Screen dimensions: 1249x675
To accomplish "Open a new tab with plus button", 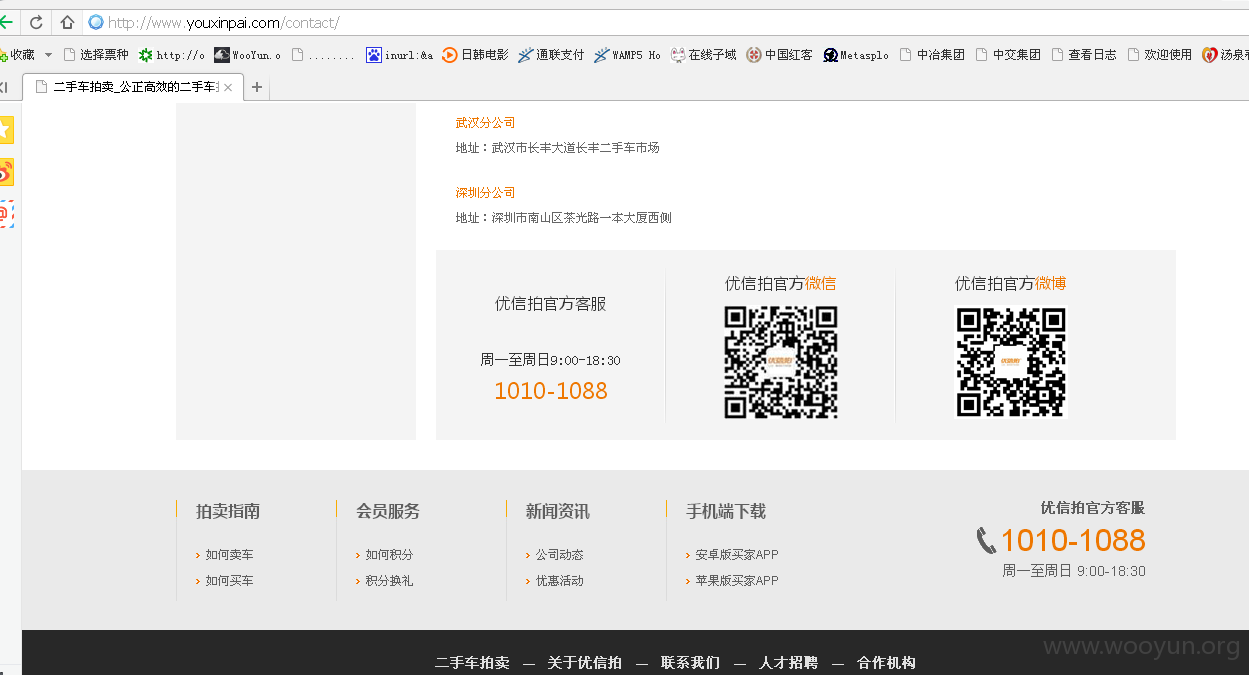I will coord(257,88).
